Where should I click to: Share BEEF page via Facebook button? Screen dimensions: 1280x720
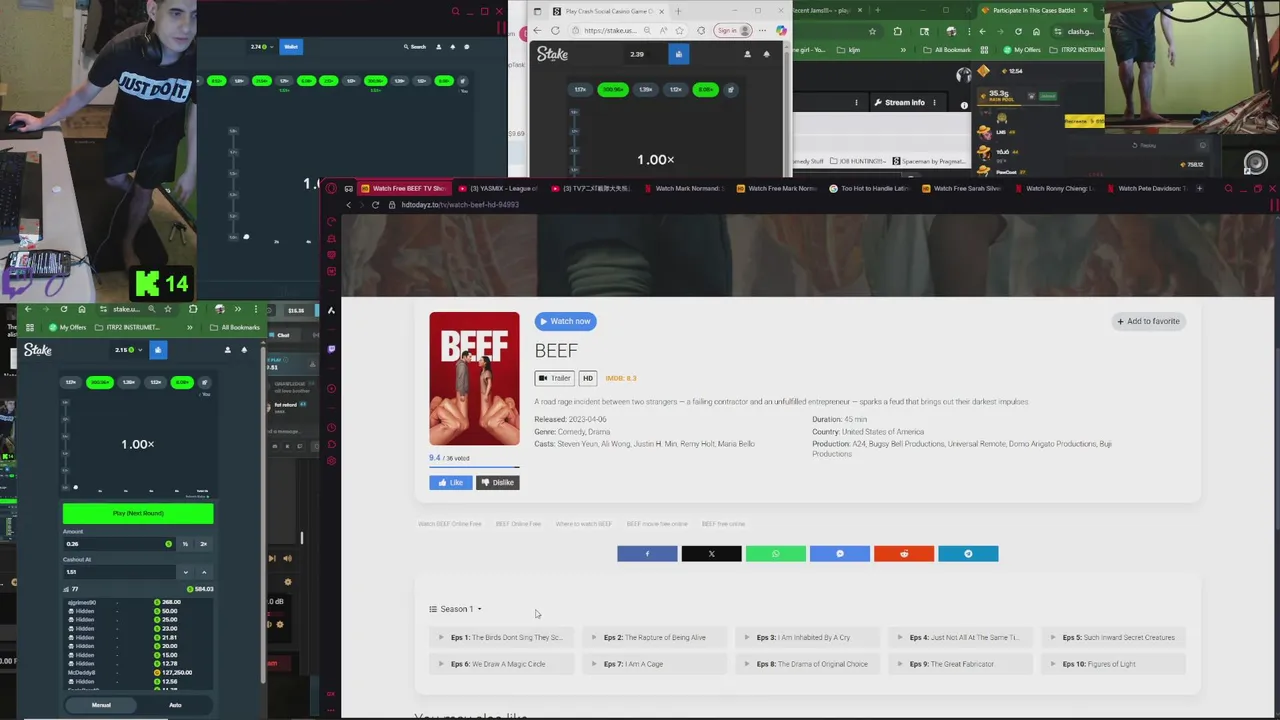click(x=647, y=554)
